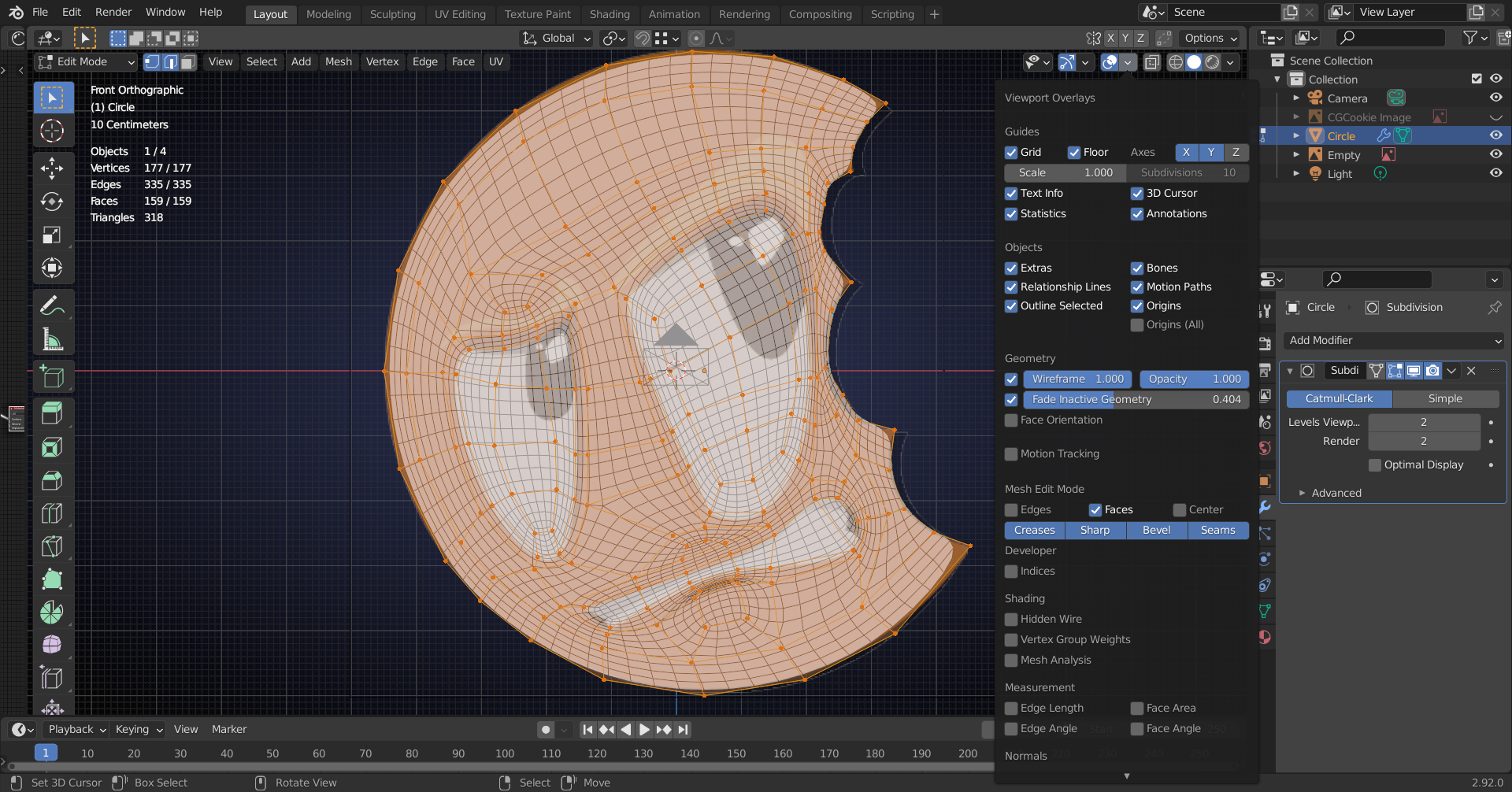Open the Edit Mode dropdown
This screenshot has height=792, width=1512.
click(x=87, y=62)
